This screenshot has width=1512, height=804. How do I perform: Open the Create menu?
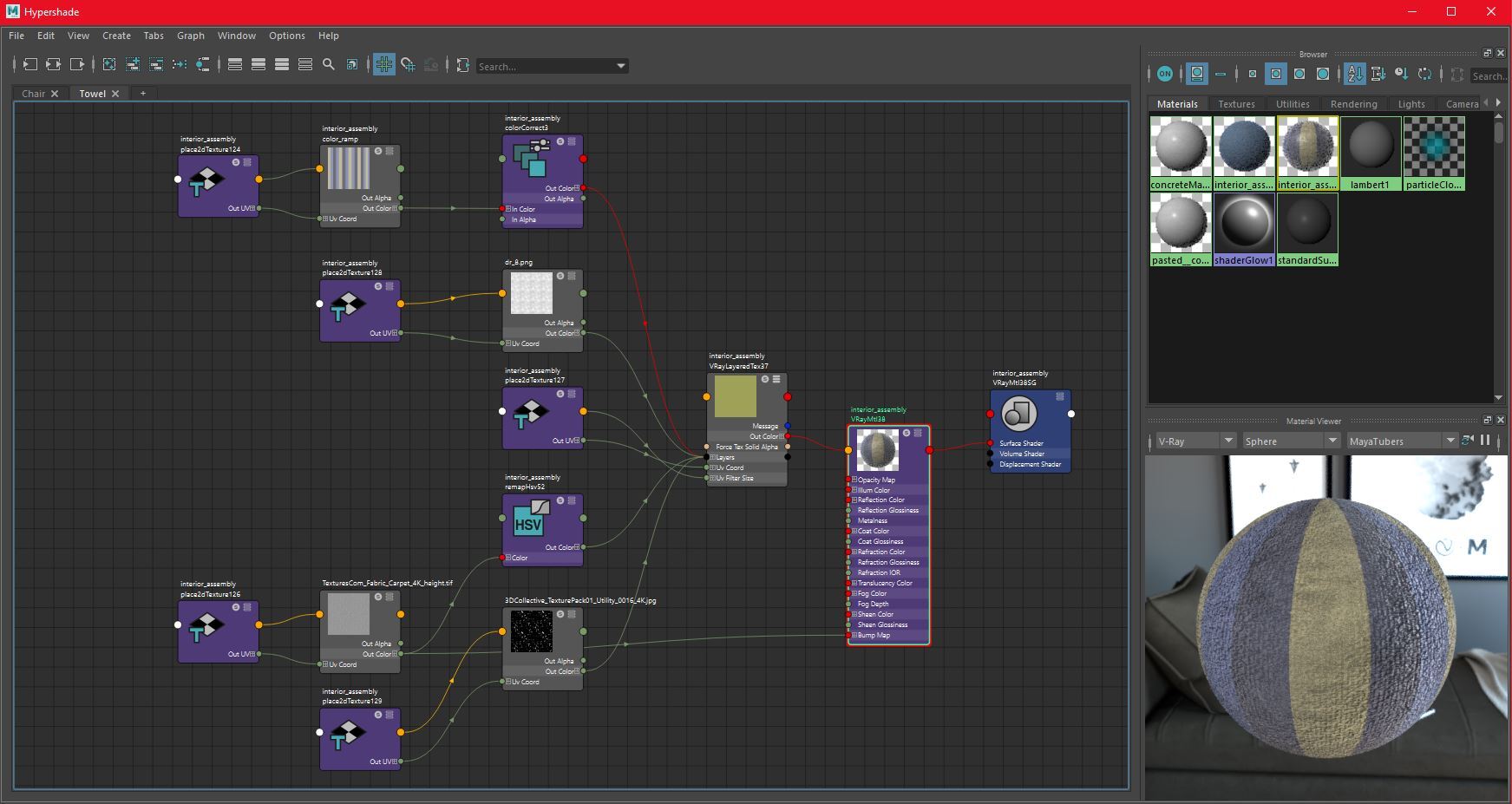click(x=116, y=36)
